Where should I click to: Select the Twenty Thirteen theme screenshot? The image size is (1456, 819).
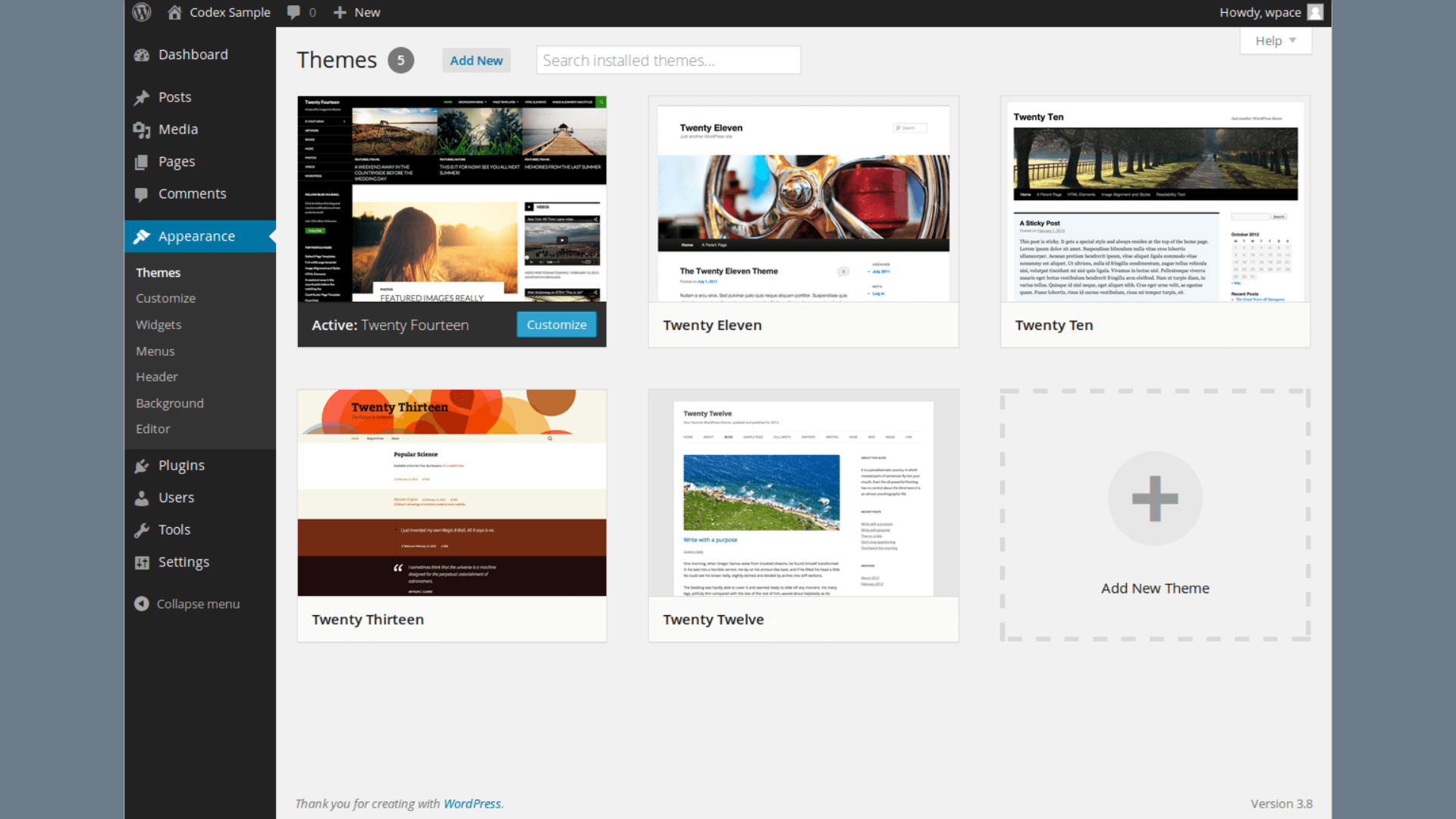(x=452, y=493)
